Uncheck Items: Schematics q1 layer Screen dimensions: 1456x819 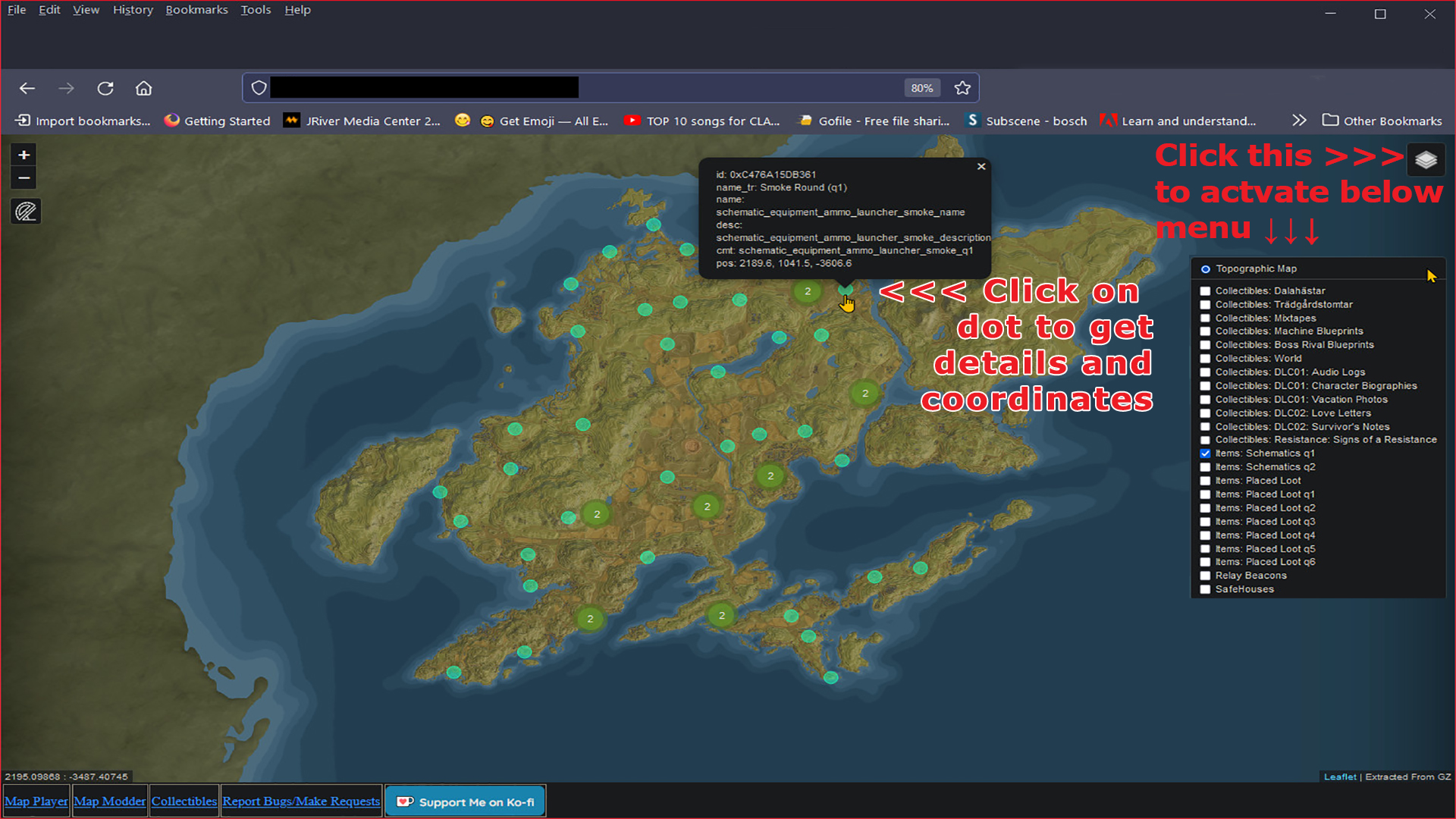pos(1205,453)
